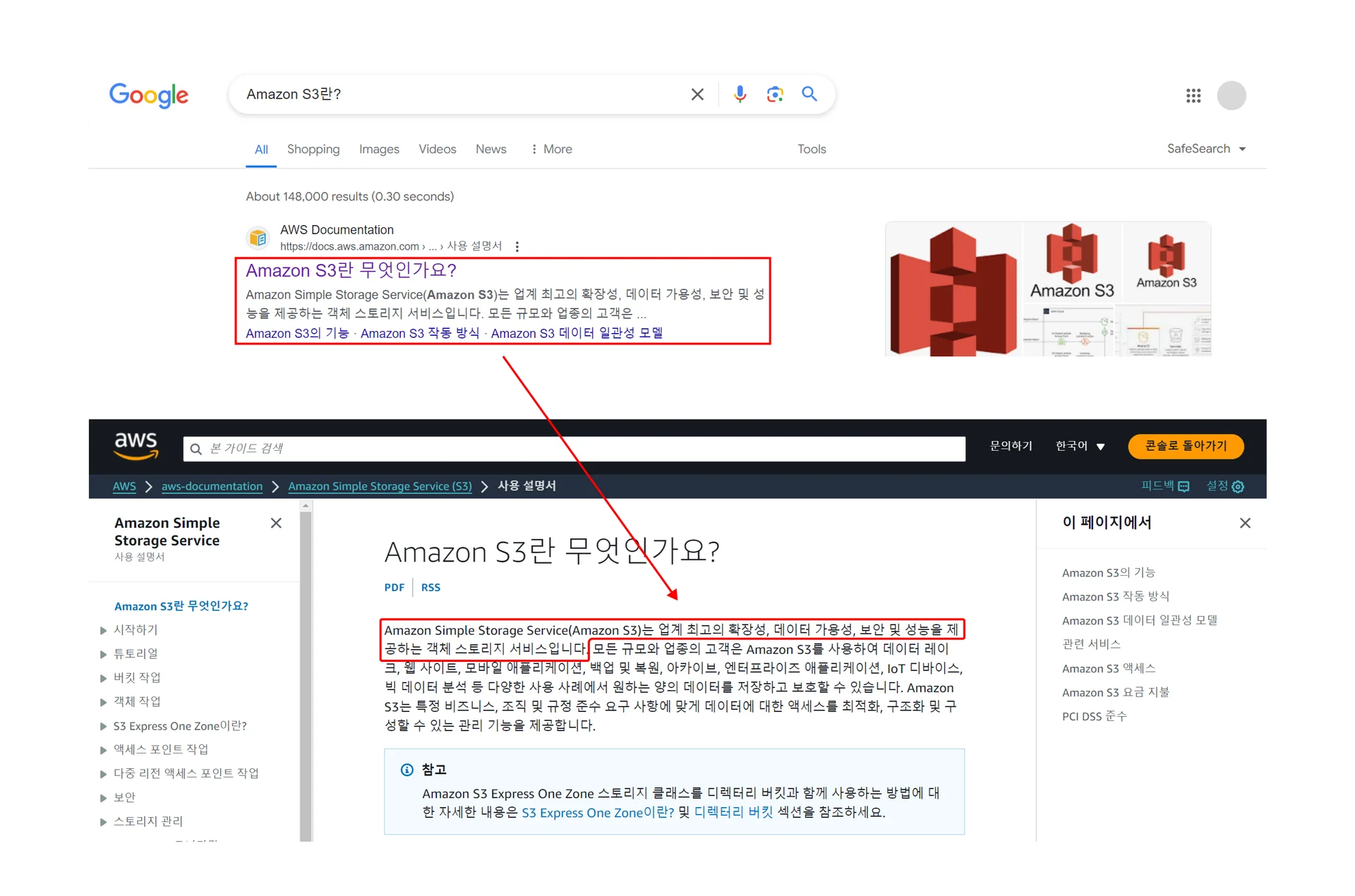This screenshot has width=1355, height=896.
Task: Open Google Lens image search icon
Action: click(774, 94)
